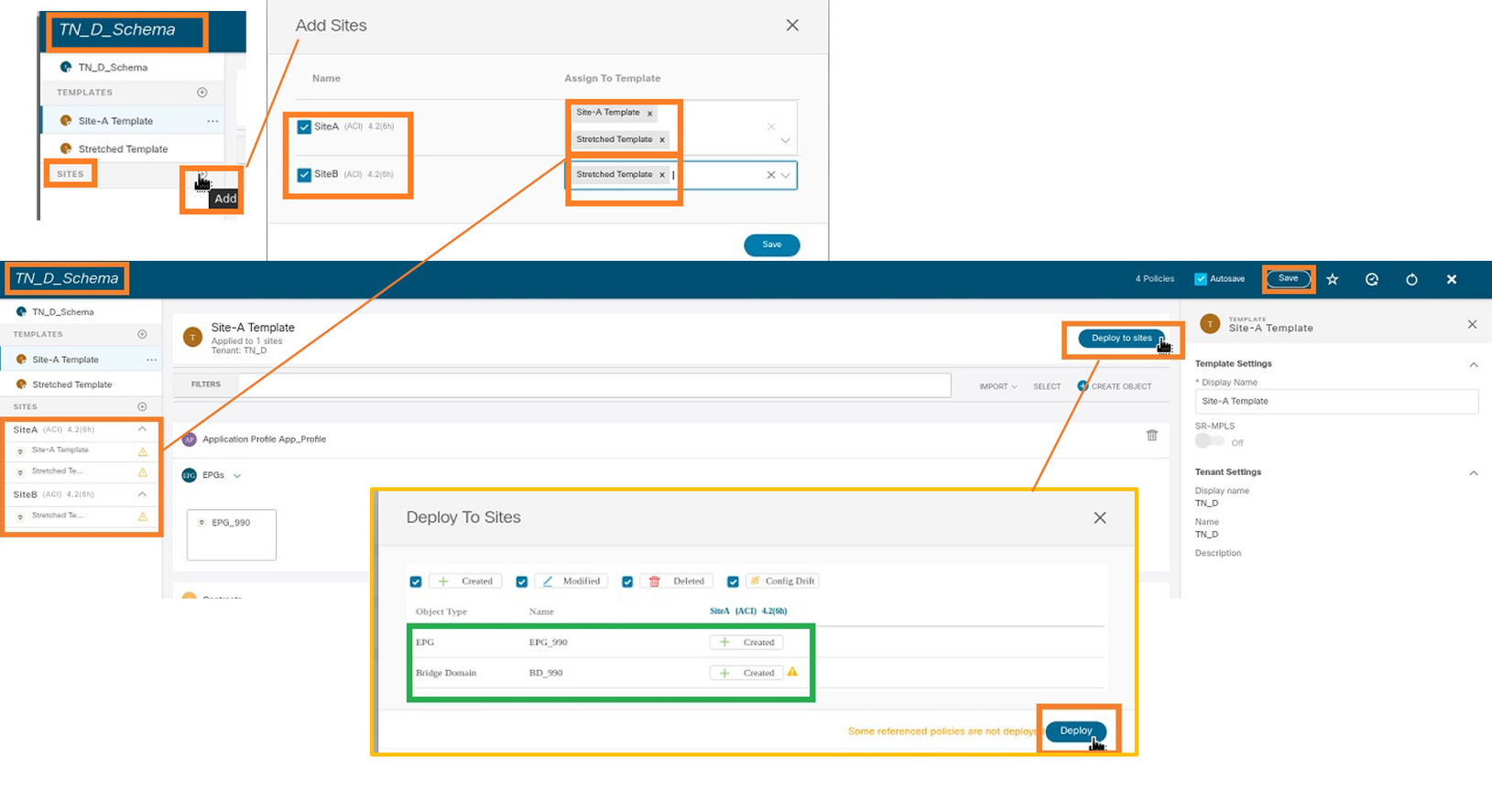Collapse the SiteB section chevron

tap(142, 494)
